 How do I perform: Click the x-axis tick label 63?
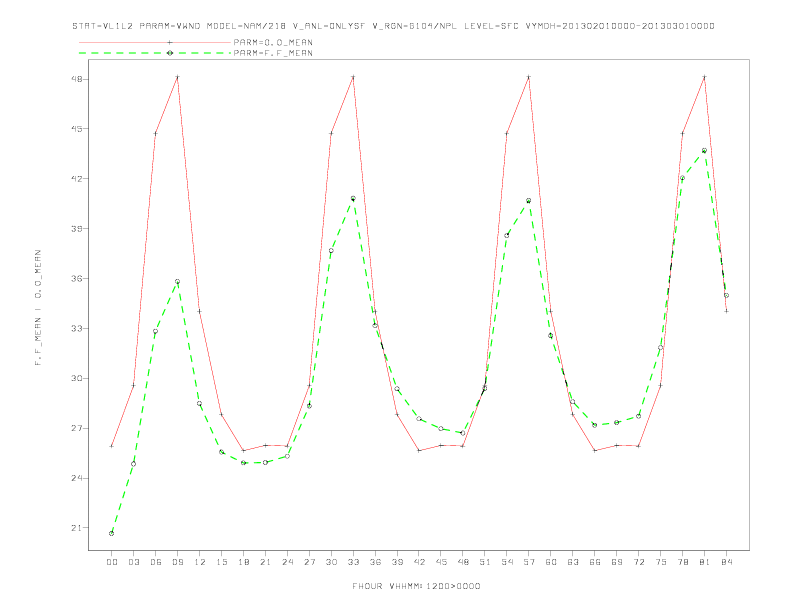(573, 562)
